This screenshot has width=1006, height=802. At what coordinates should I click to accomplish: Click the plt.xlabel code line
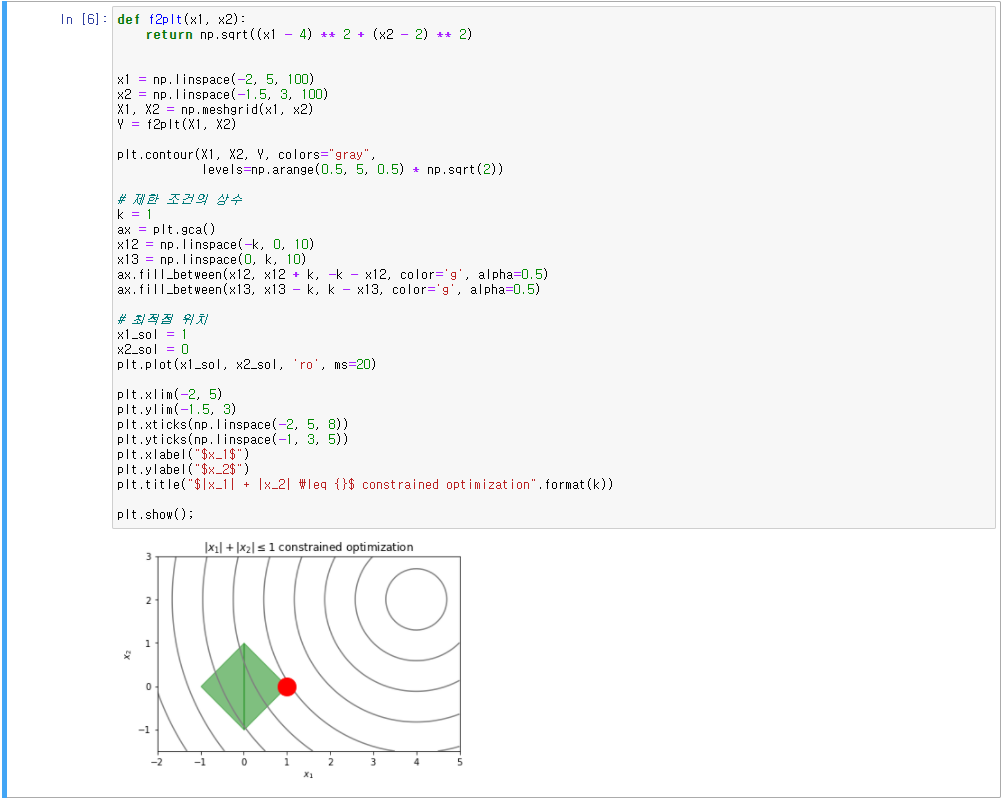[183, 454]
